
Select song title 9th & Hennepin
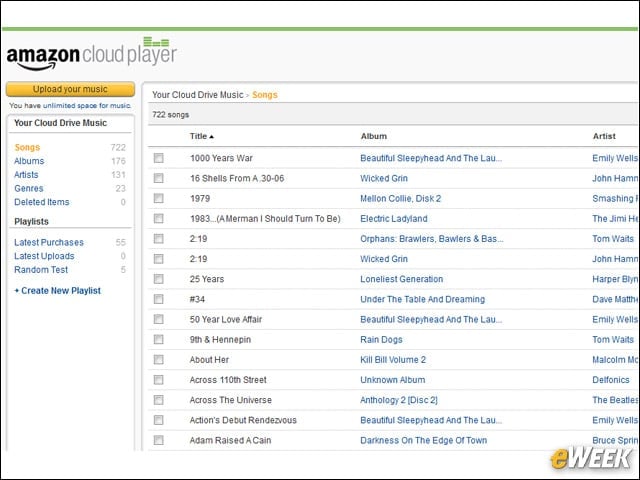[x=220, y=340]
